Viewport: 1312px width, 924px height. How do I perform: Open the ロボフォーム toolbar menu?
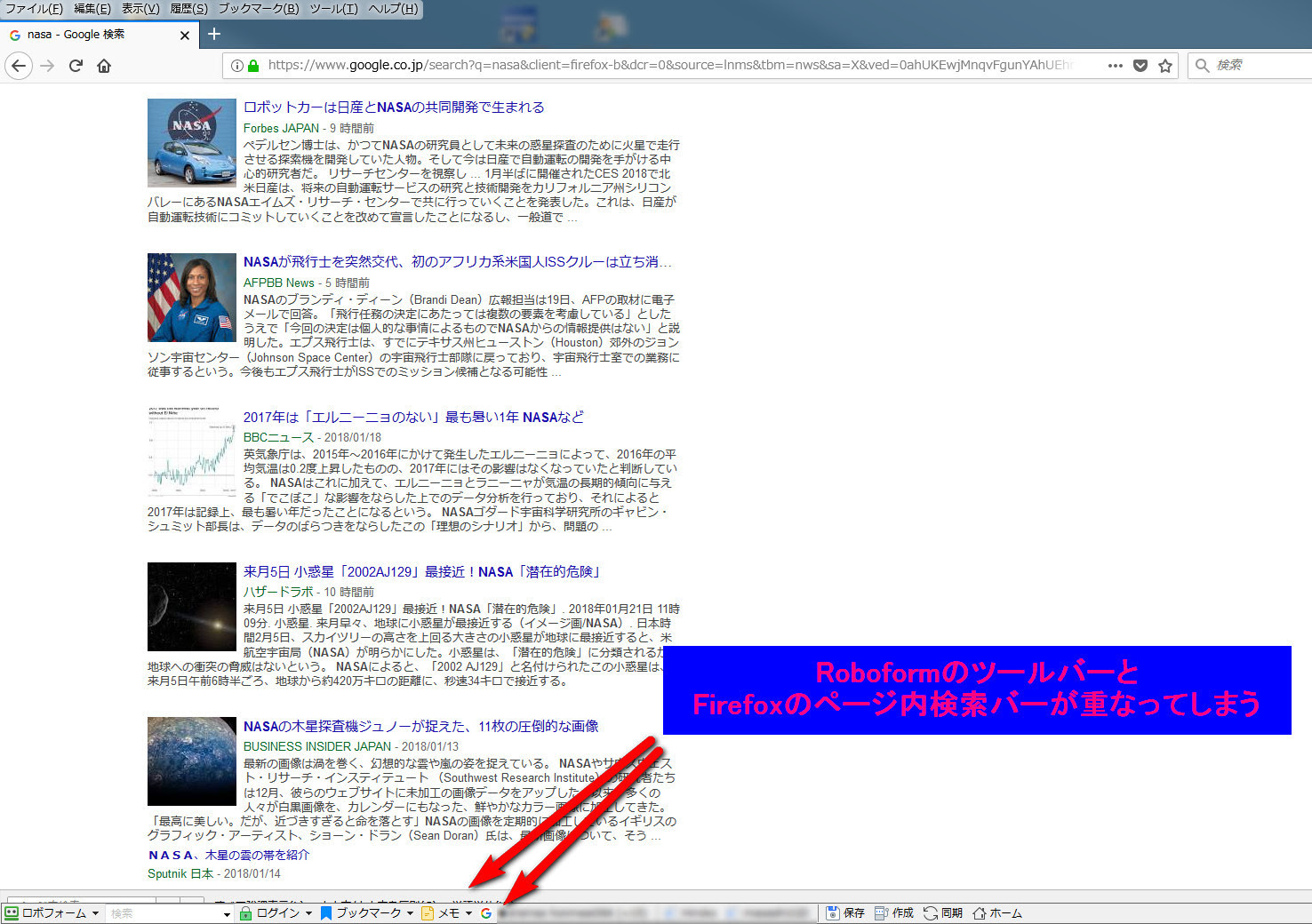pyautogui.click(x=52, y=913)
